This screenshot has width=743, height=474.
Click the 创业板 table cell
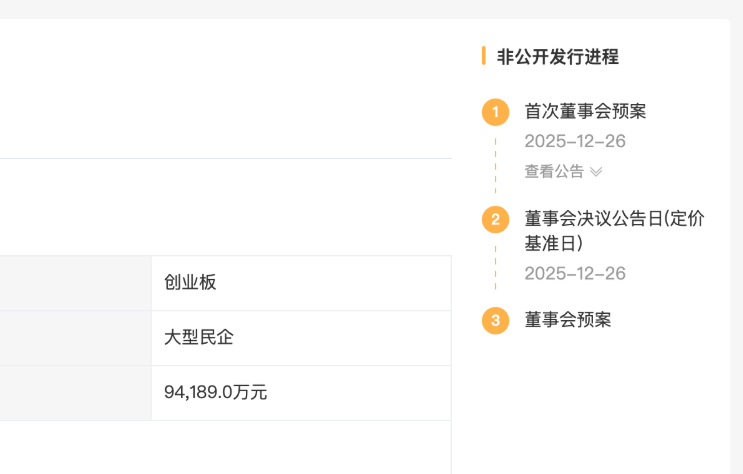coord(190,283)
